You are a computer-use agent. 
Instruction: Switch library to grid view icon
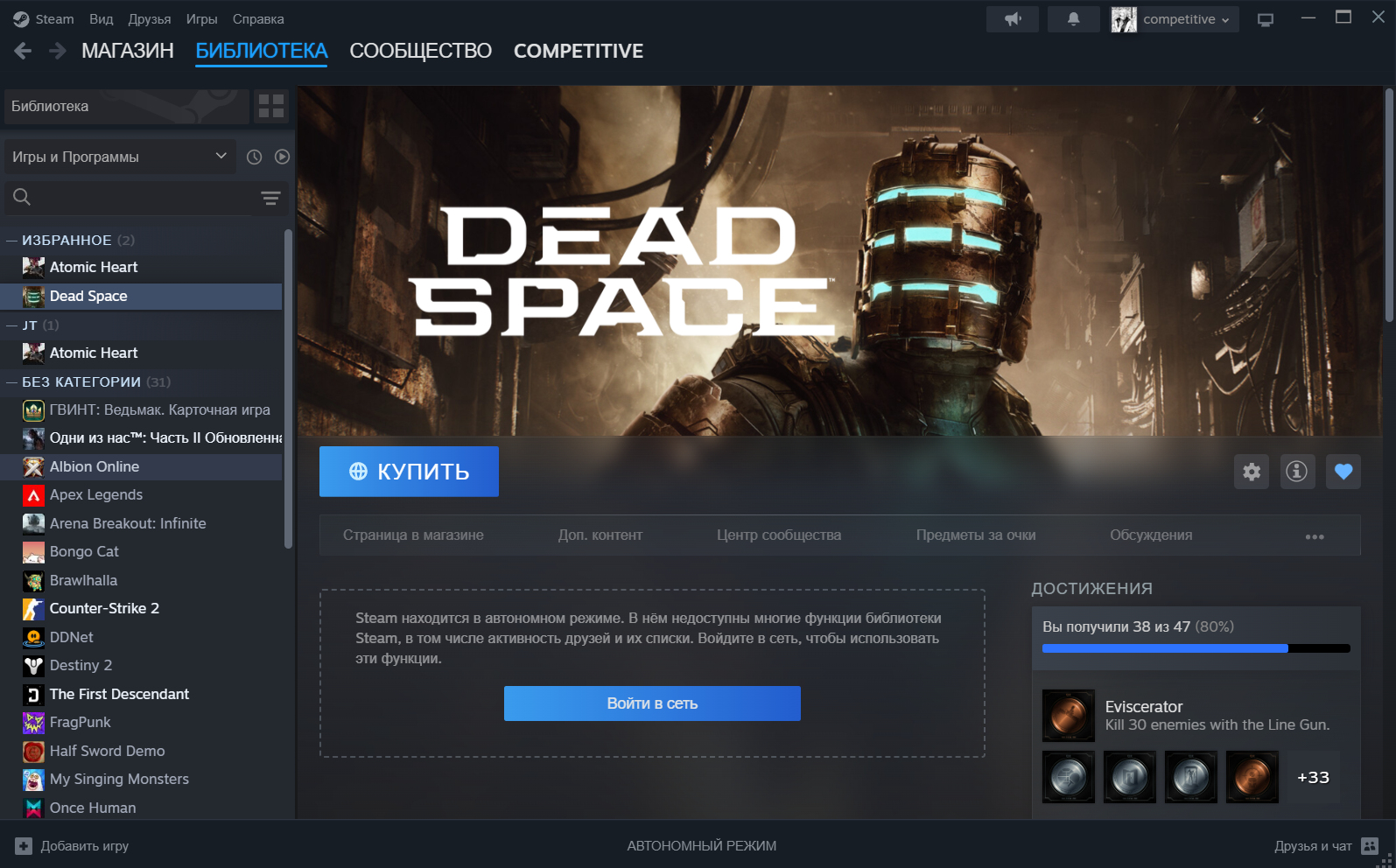tap(271, 107)
